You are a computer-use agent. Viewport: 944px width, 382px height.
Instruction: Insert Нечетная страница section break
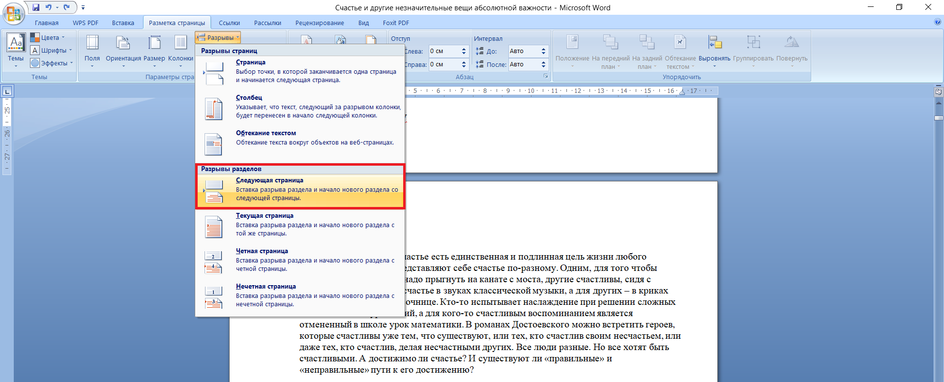tap(300, 297)
